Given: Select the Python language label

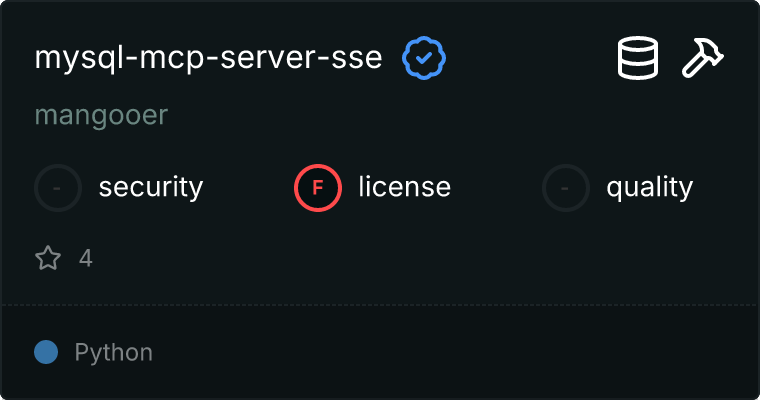Looking at the screenshot, I should pyautogui.click(x=113, y=353).
